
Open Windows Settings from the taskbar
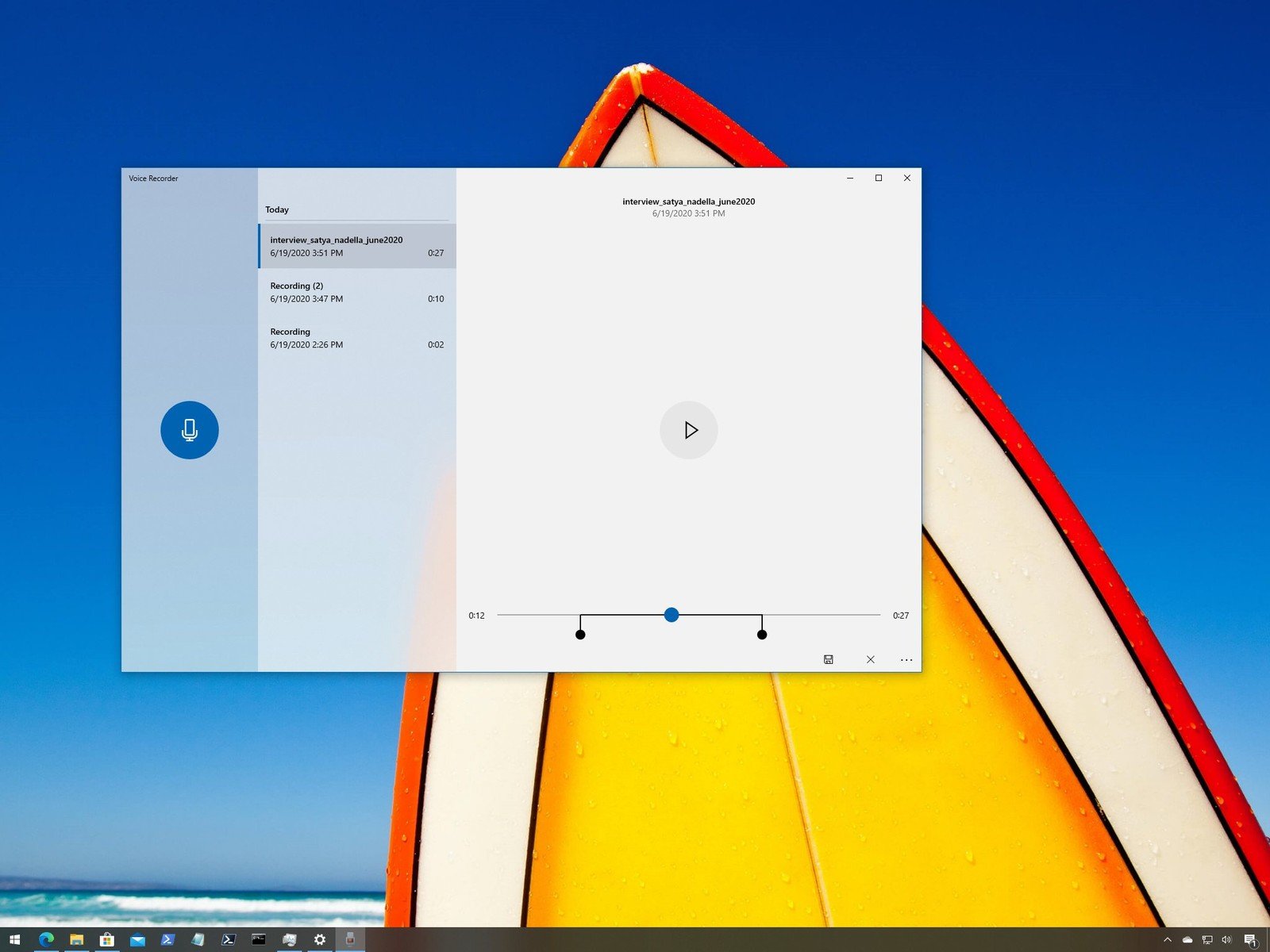[x=319, y=939]
